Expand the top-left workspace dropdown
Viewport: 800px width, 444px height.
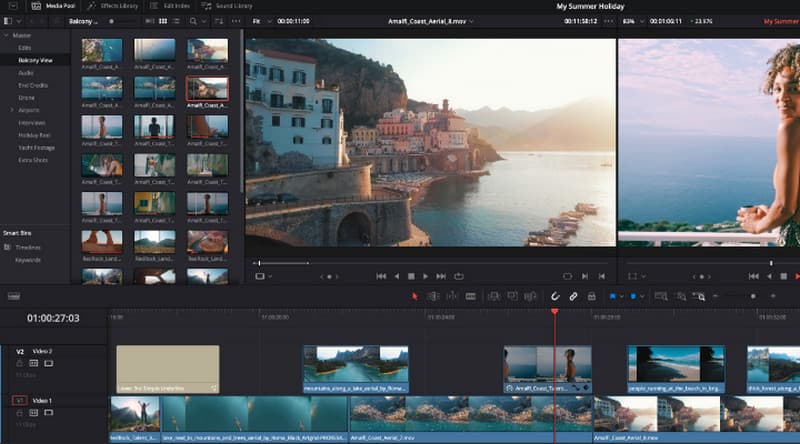click(13, 6)
